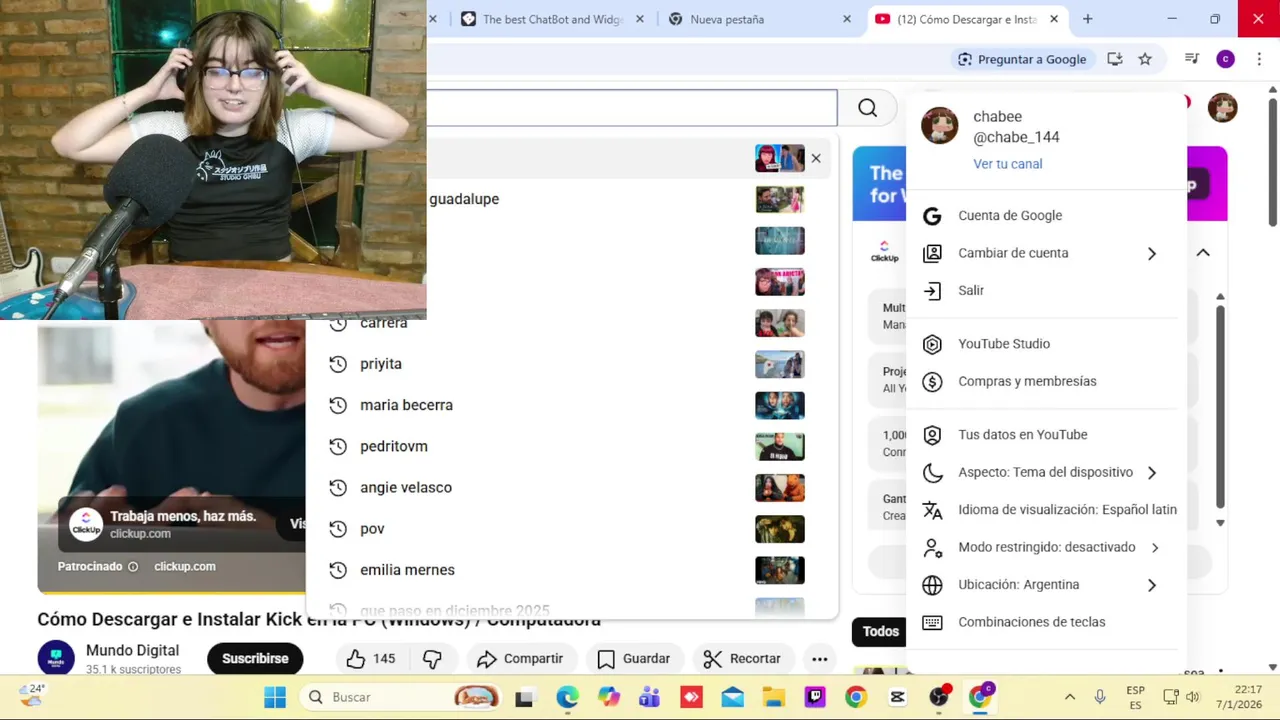Viewport: 1280px width, 720px height.
Task: Click inside the YouTube search field
Action: pyautogui.click(x=632, y=108)
